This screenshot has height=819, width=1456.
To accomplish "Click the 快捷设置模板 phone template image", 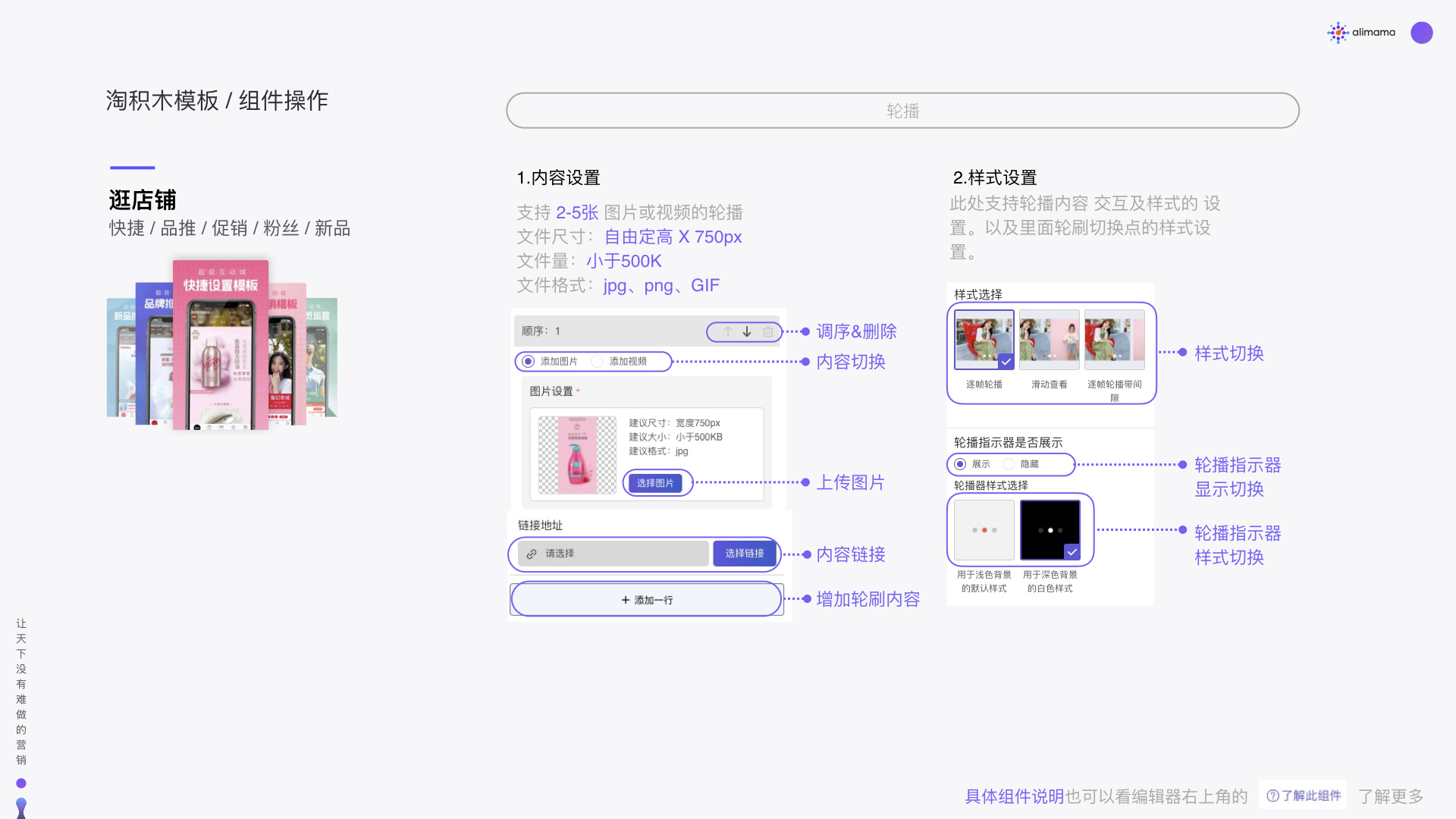I will [x=221, y=345].
